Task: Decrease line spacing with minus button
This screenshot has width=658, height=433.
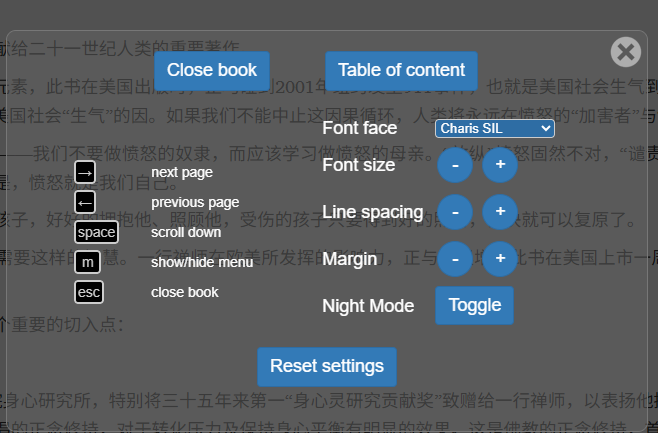Action: point(455,212)
